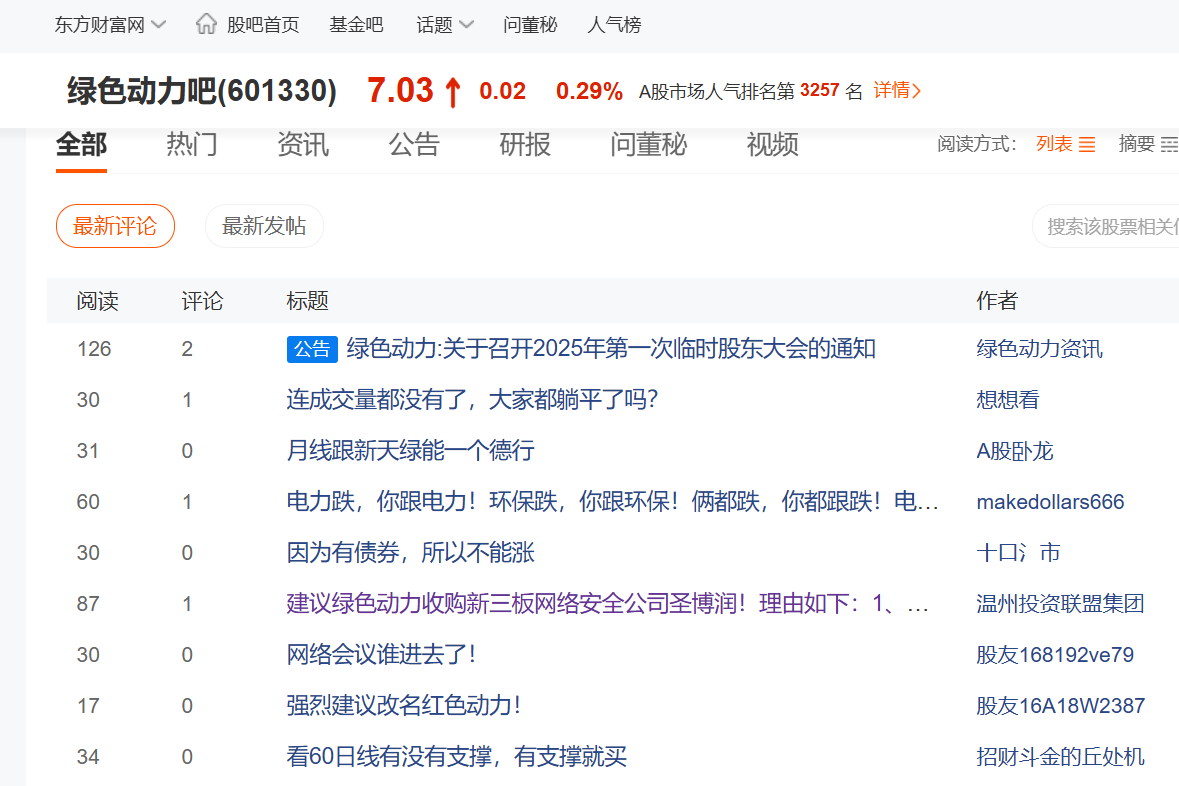Open author 想想看 profile
Viewport: 1179px width, 786px height.
[x=1008, y=399]
